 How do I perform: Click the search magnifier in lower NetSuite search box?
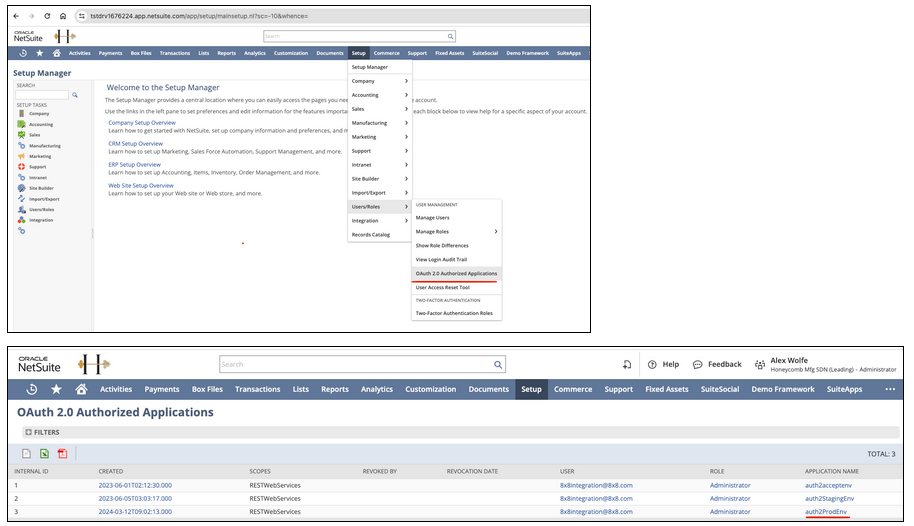pos(498,364)
